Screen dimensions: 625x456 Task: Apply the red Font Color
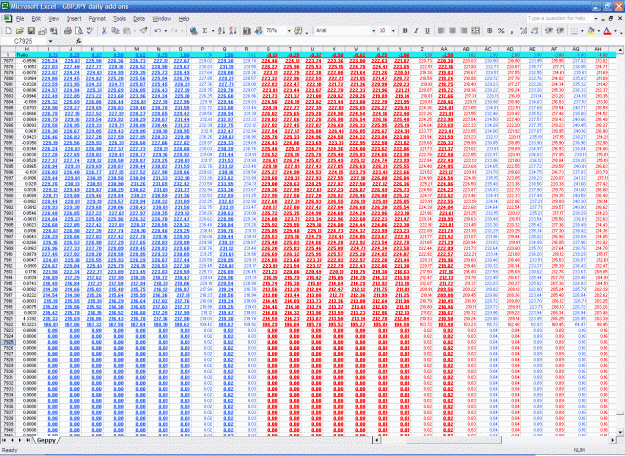pos(607,31)
